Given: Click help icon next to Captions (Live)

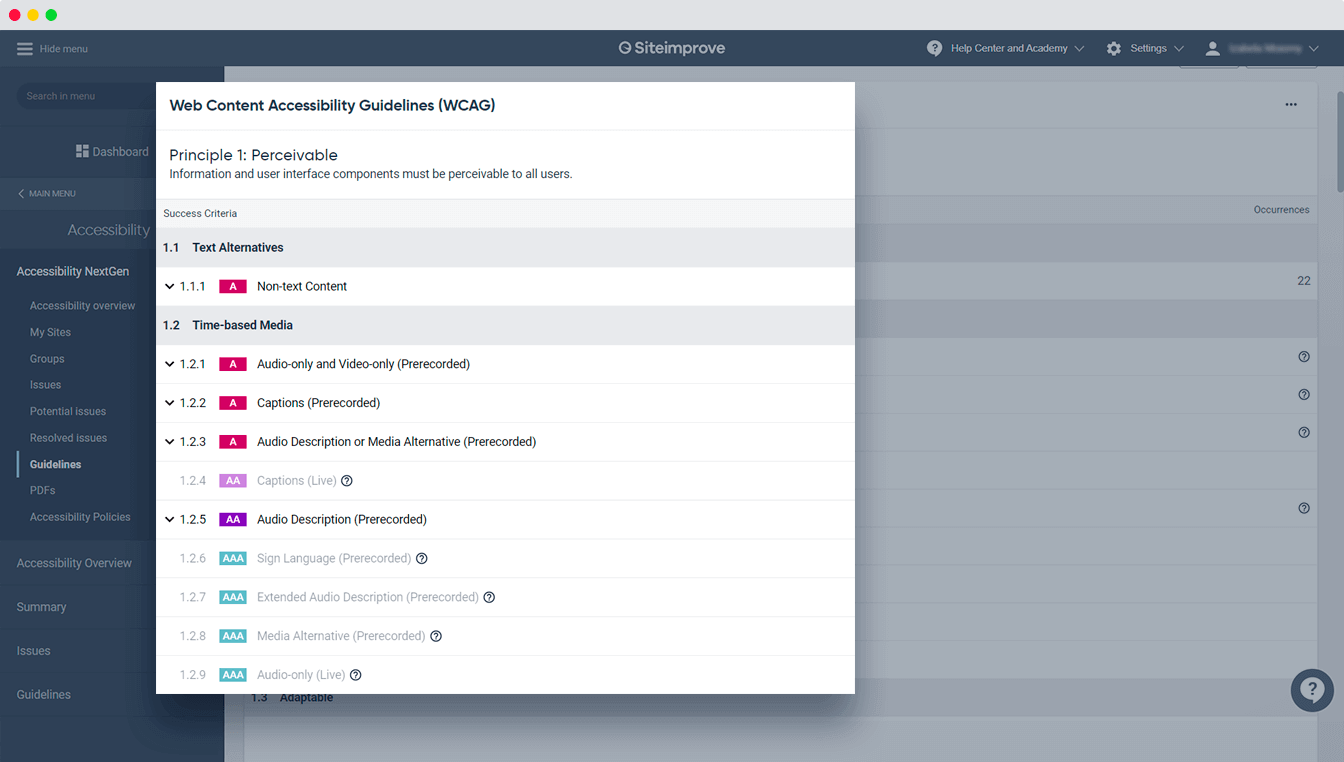Looking at the screenshot, I should pos(347,481).
